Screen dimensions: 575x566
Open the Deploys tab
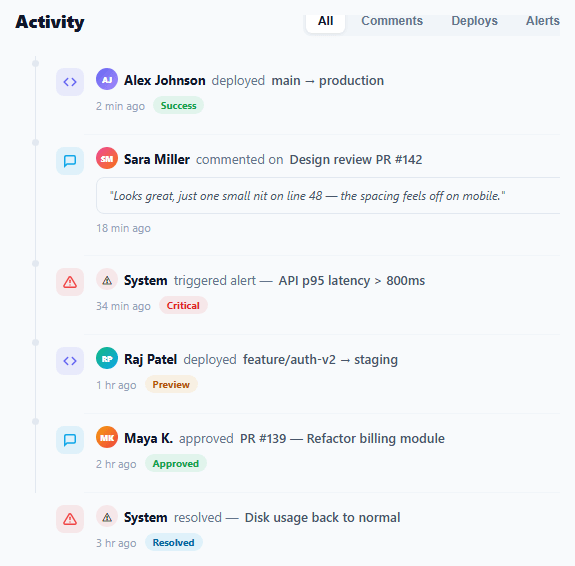(x=474, y=21)
